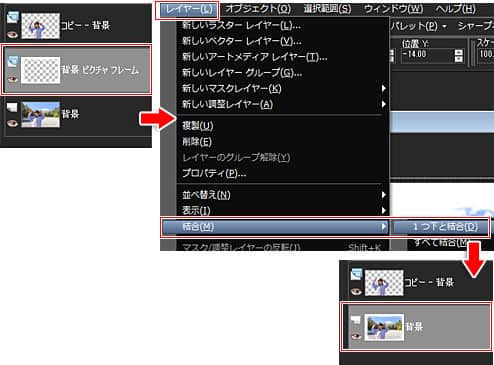Click layer type icon of 背景 in bottom-right panel
494x365 pixels.
click(x=356, y=320)
